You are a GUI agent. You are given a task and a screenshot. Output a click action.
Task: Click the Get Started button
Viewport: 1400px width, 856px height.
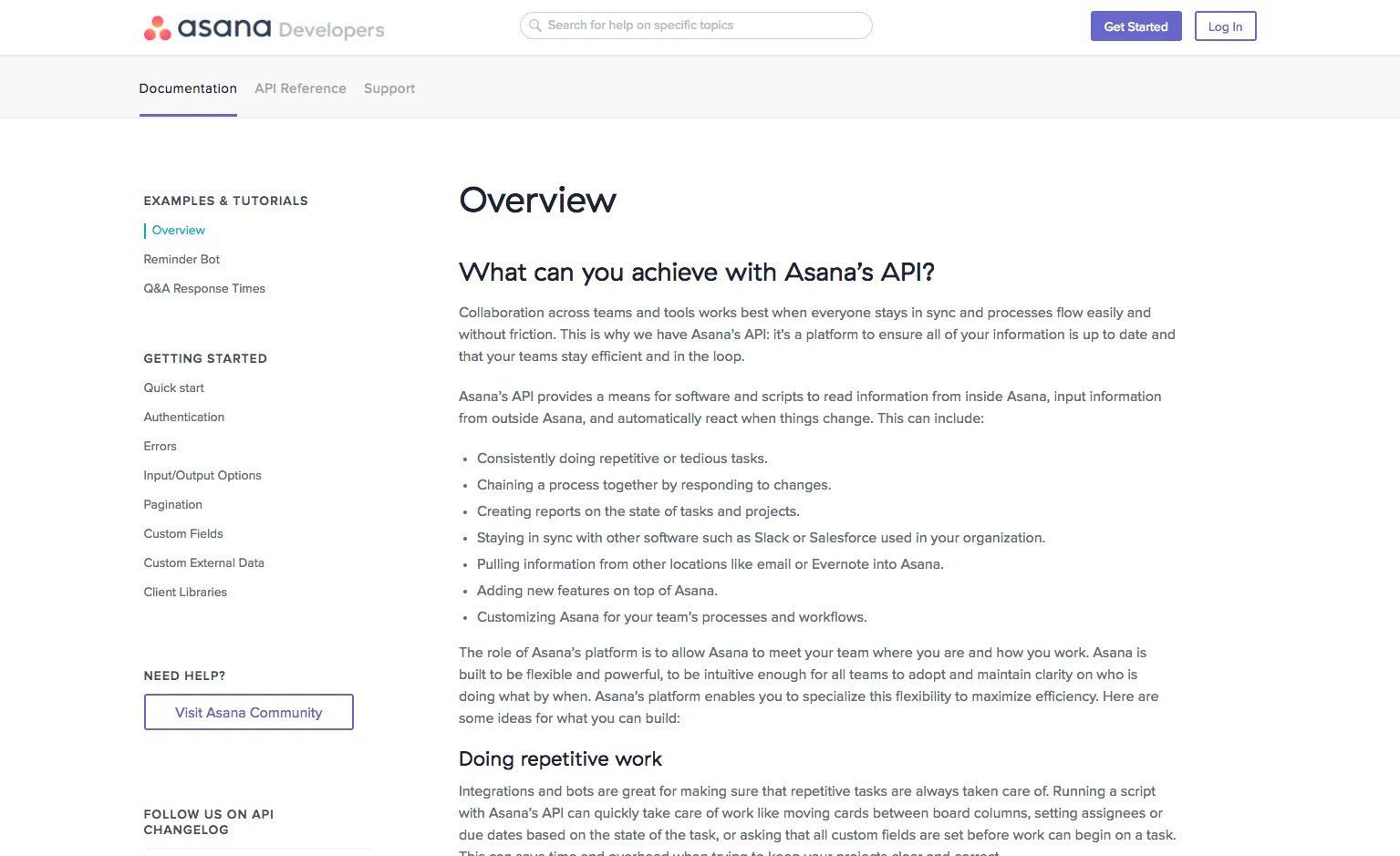(1136, 26)
